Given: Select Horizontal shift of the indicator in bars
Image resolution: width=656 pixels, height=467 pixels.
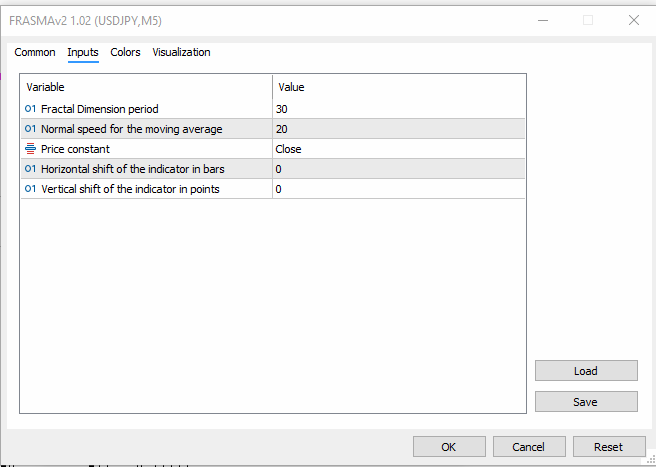Looking at the screenshot, I should click(x=133, y=169).
